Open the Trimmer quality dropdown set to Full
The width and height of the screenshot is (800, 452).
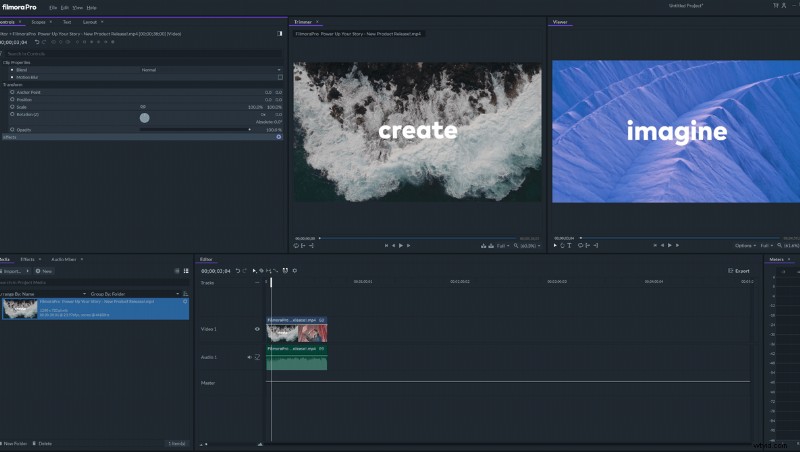(503, 246)
